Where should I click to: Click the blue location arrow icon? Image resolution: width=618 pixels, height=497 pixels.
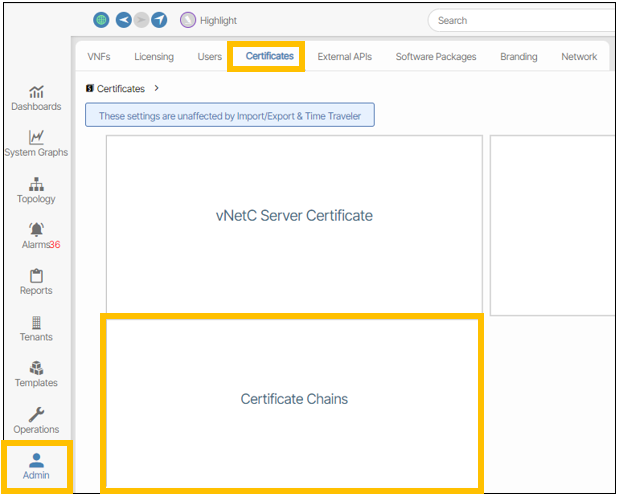point(158,20)
